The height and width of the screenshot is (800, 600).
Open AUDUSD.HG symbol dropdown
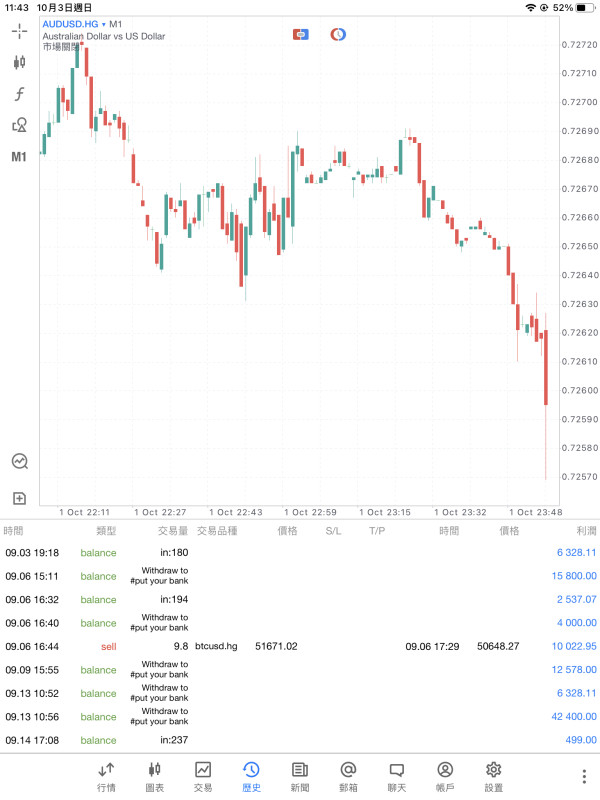click(73, 24)
